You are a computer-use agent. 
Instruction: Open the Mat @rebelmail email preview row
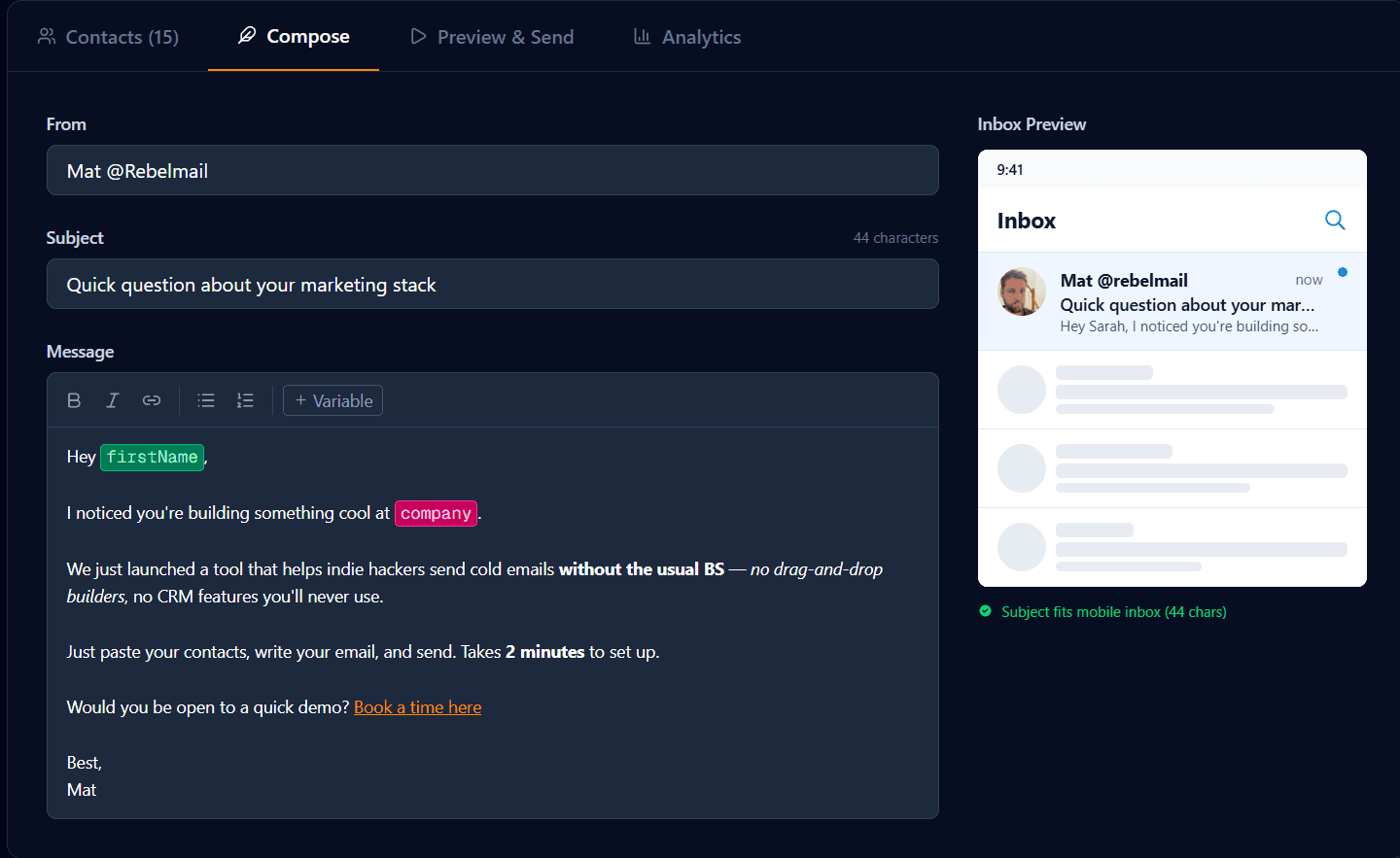tap(1186, 303)
